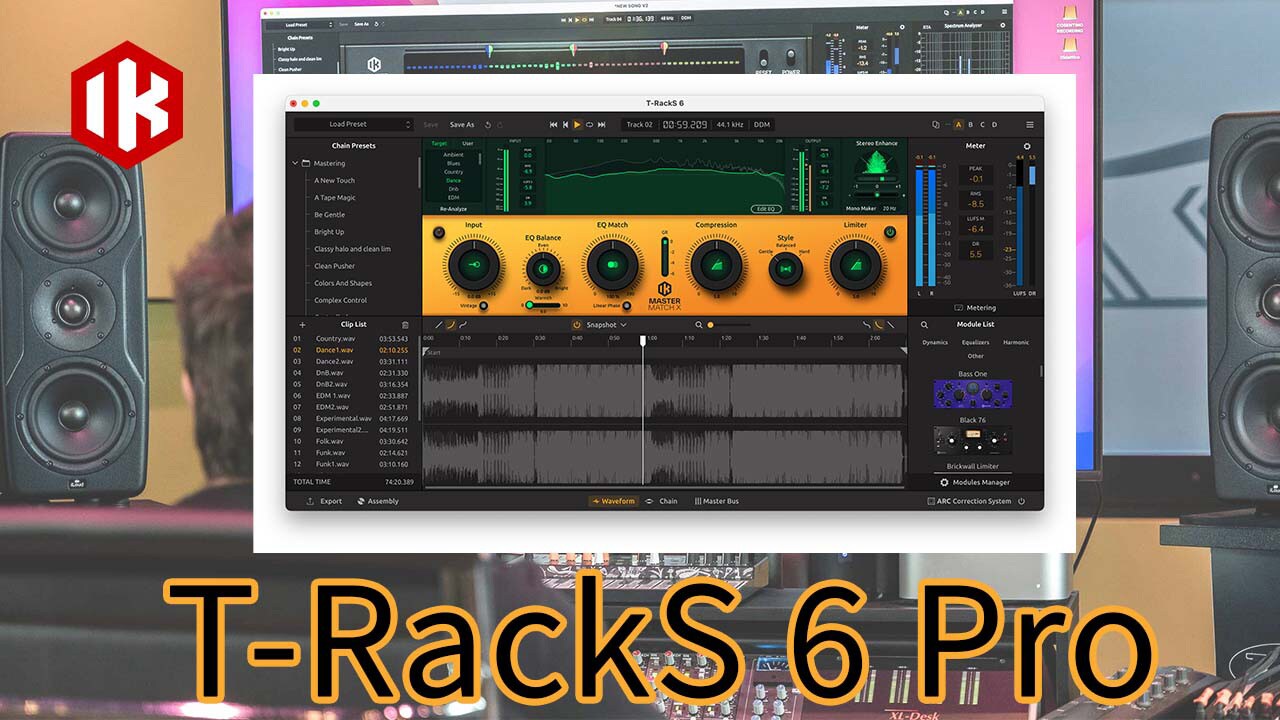Click the Modules Manager gear icon
1280x720 pixels.
point(944,482)
